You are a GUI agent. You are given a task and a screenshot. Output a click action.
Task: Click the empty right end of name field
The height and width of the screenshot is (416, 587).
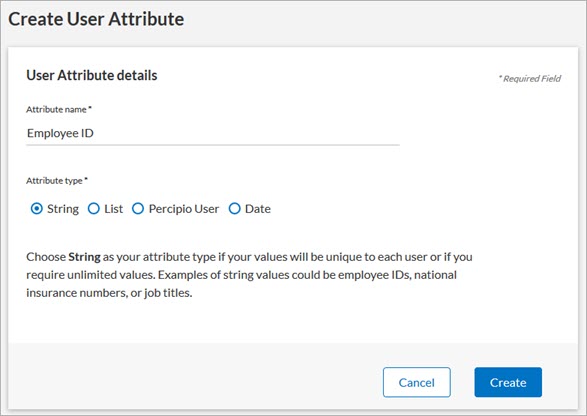click(337, 133)
